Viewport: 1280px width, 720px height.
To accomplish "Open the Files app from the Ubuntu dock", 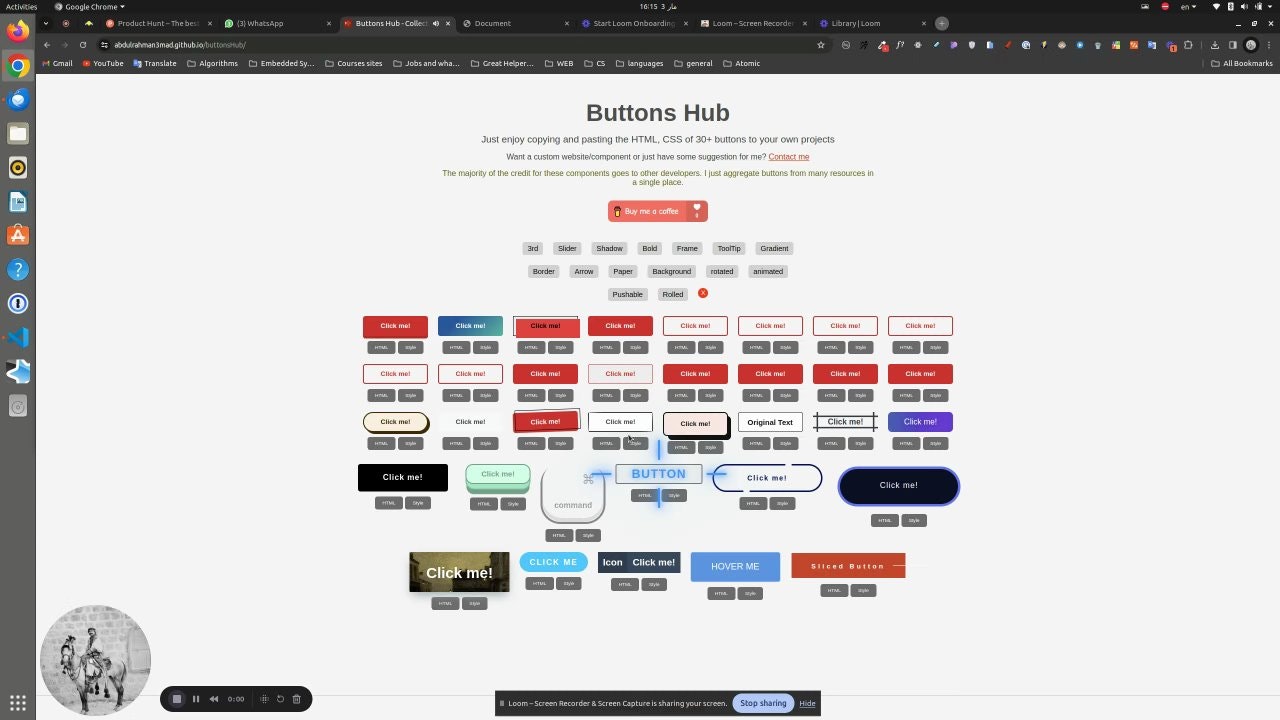I will (17, 133).
